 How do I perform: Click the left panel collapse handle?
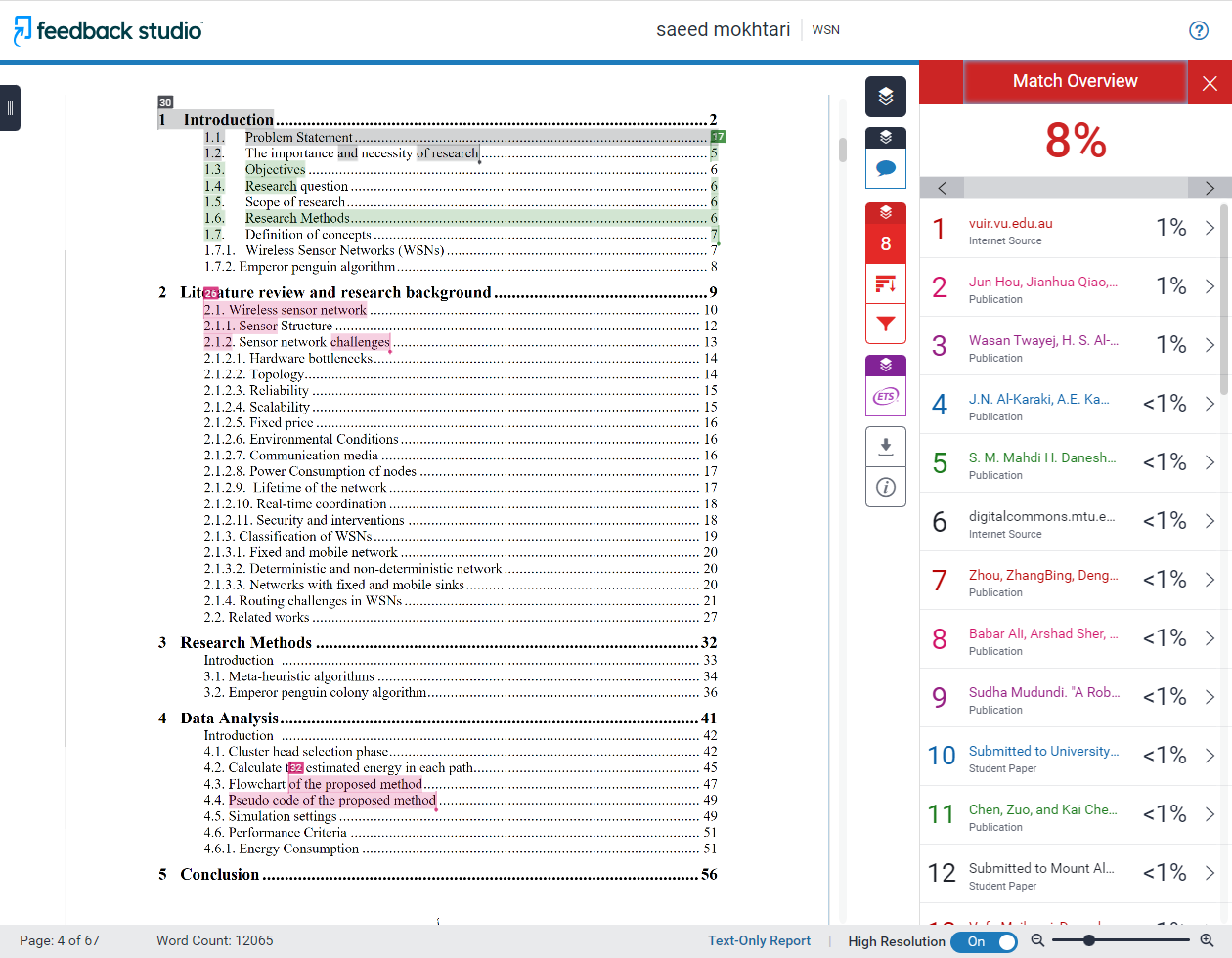[10, 108]
